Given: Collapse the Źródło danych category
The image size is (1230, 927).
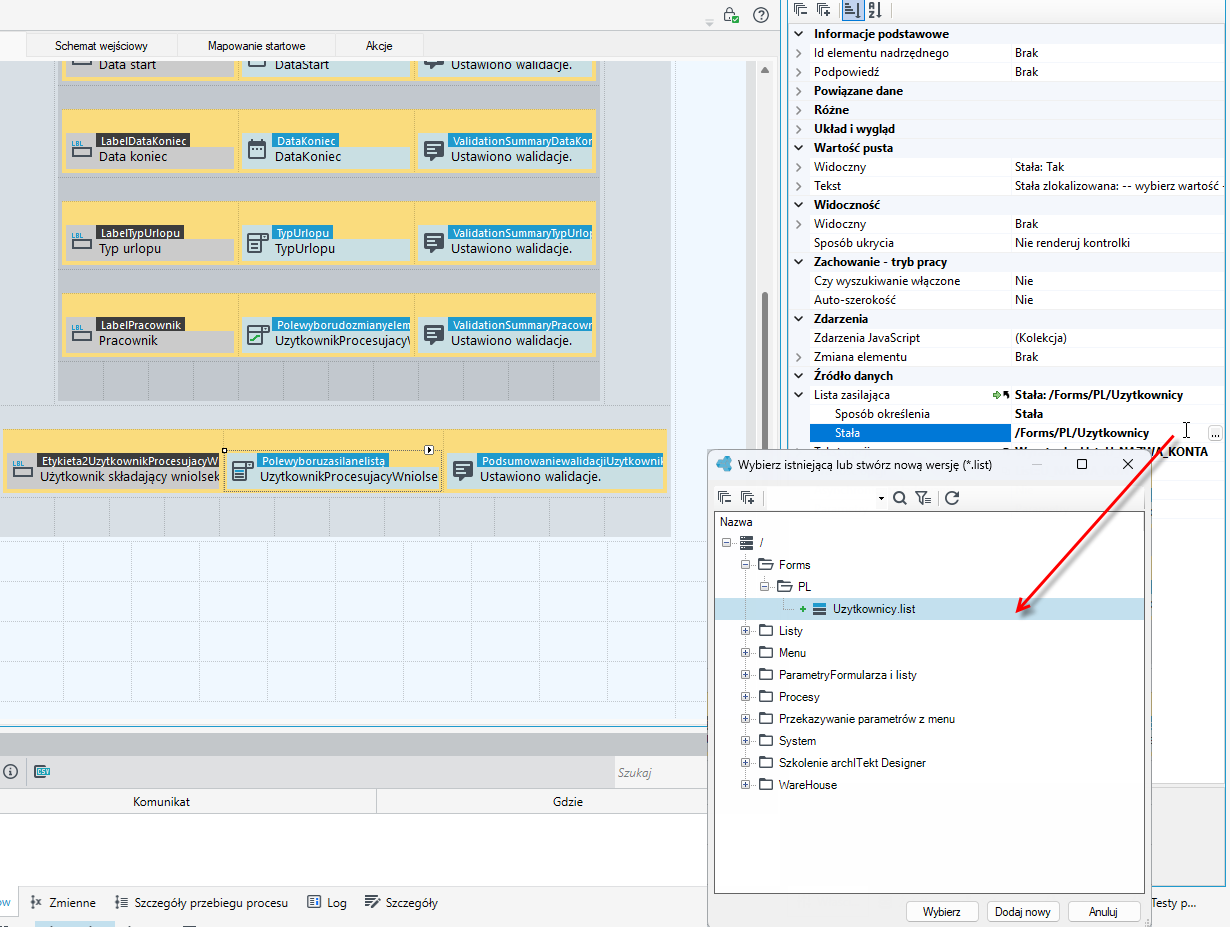Looking at the screenshot, I should (x=799, y=376).
